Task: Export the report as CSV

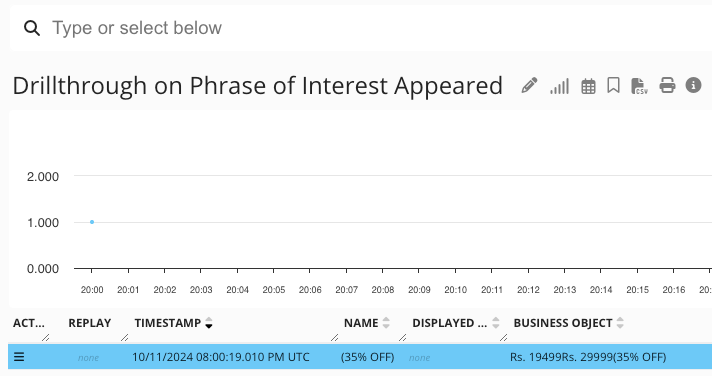Action: coord(639,86)
